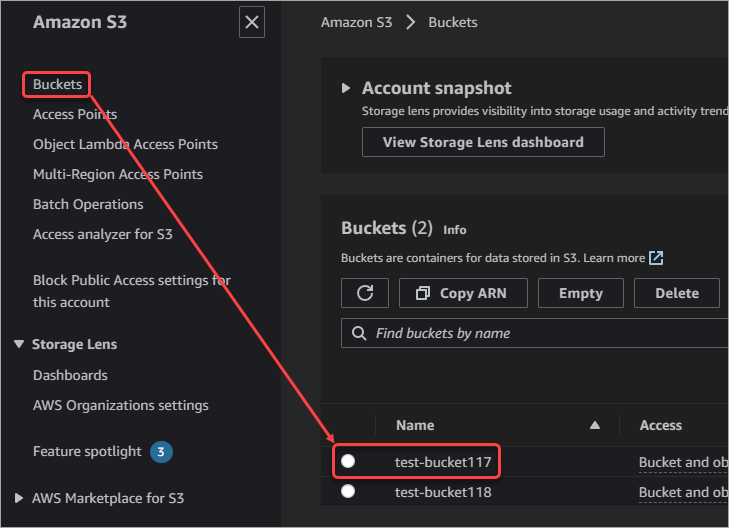Open the test-bucket117 bucket
Image resolution: width=729 pixels, height=528 pixels.
tap(443, 462)
